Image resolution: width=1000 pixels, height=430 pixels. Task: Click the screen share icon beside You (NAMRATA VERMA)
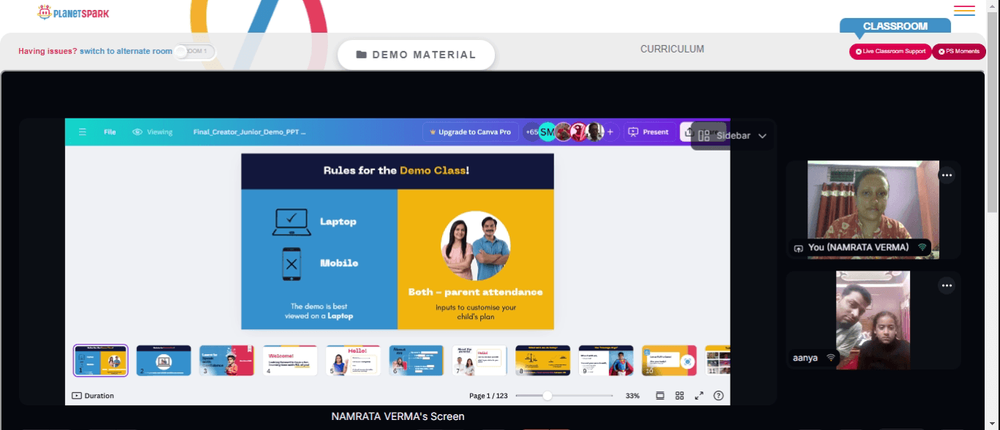(x=798, y=248)
